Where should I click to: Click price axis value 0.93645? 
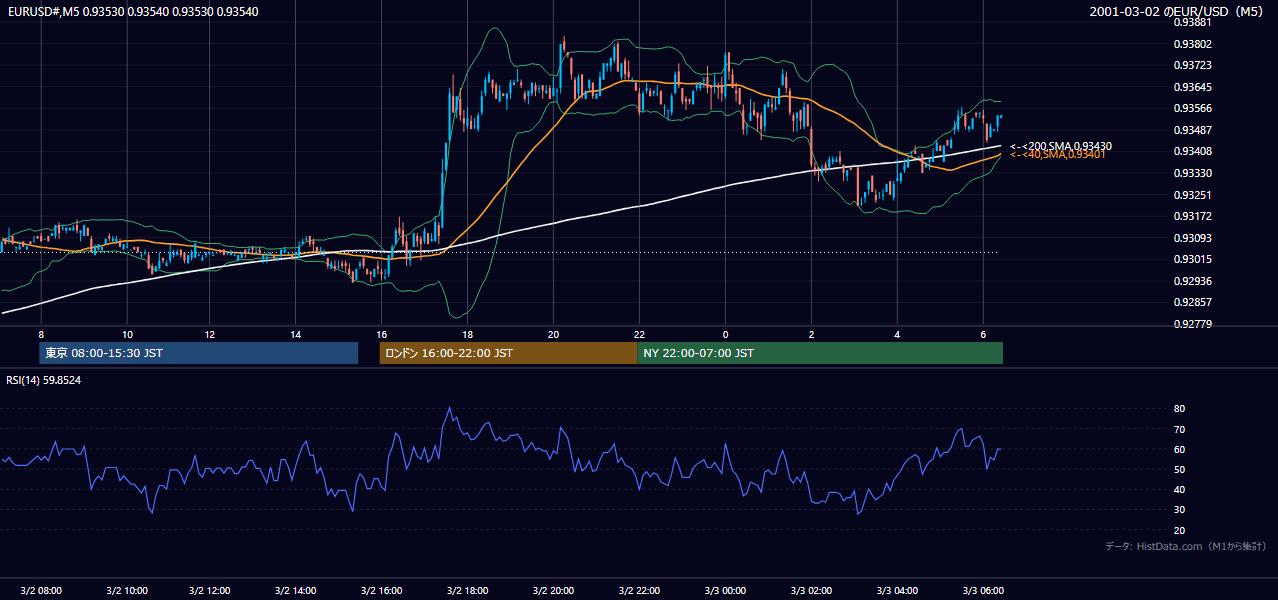coord(1193,87)
